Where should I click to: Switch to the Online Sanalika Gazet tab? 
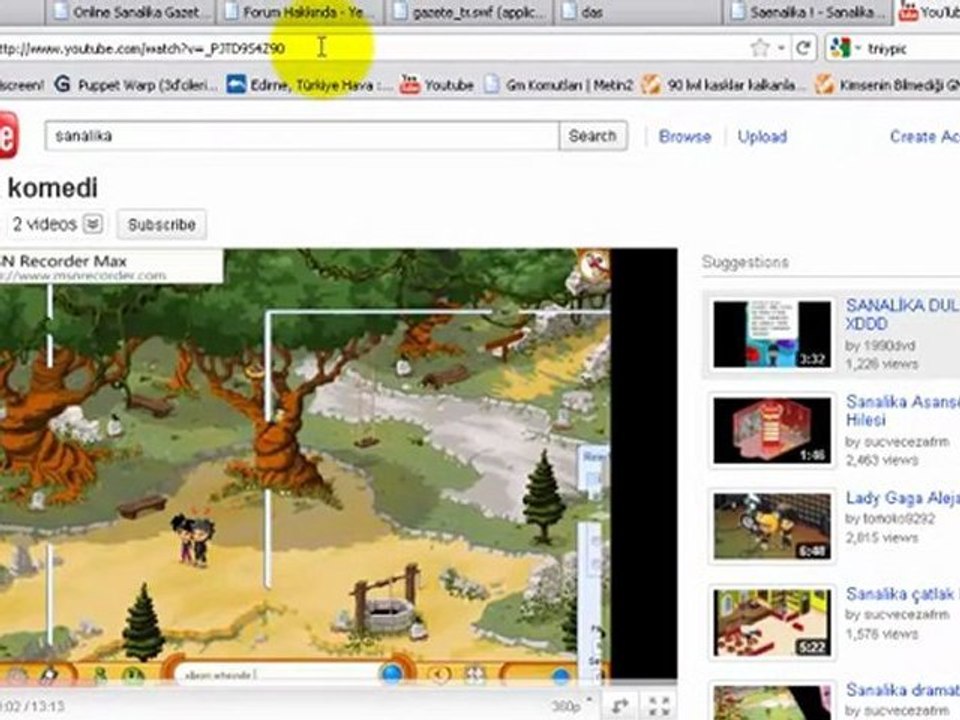coord(129,12)
